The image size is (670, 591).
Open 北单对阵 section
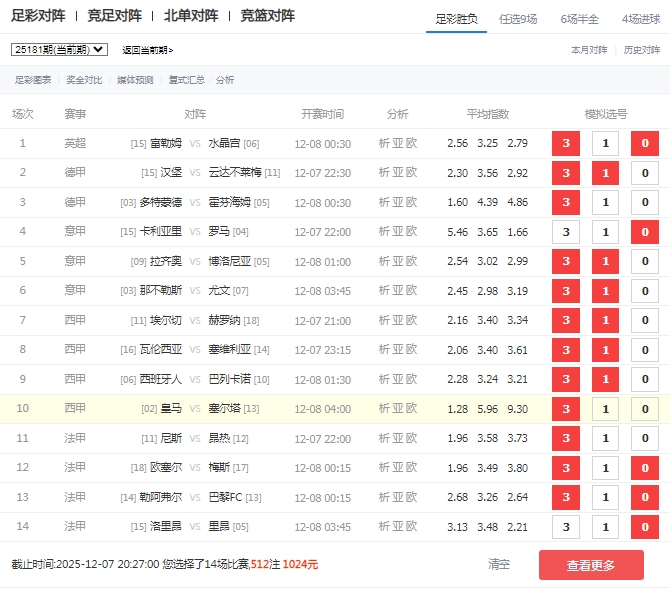click(191, 16)
